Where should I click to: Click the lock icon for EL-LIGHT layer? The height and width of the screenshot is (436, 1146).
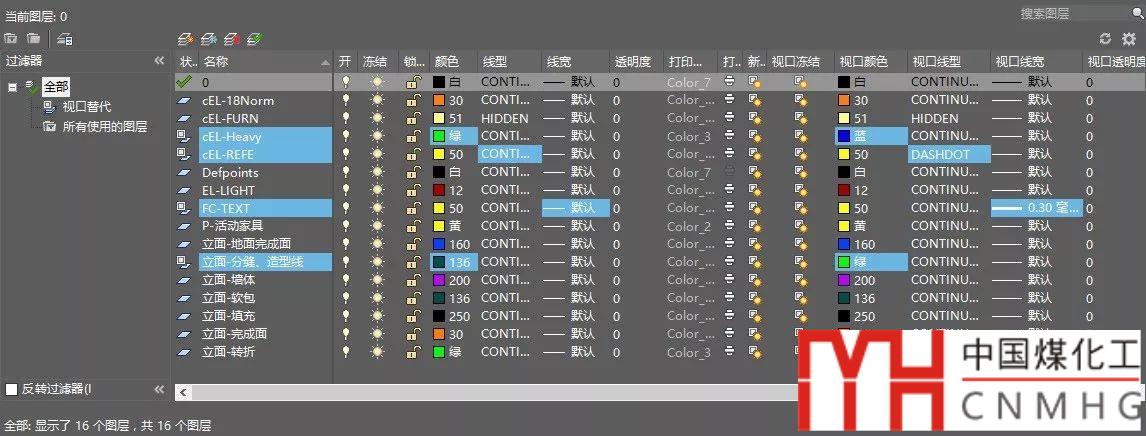(x=413, y=190)
